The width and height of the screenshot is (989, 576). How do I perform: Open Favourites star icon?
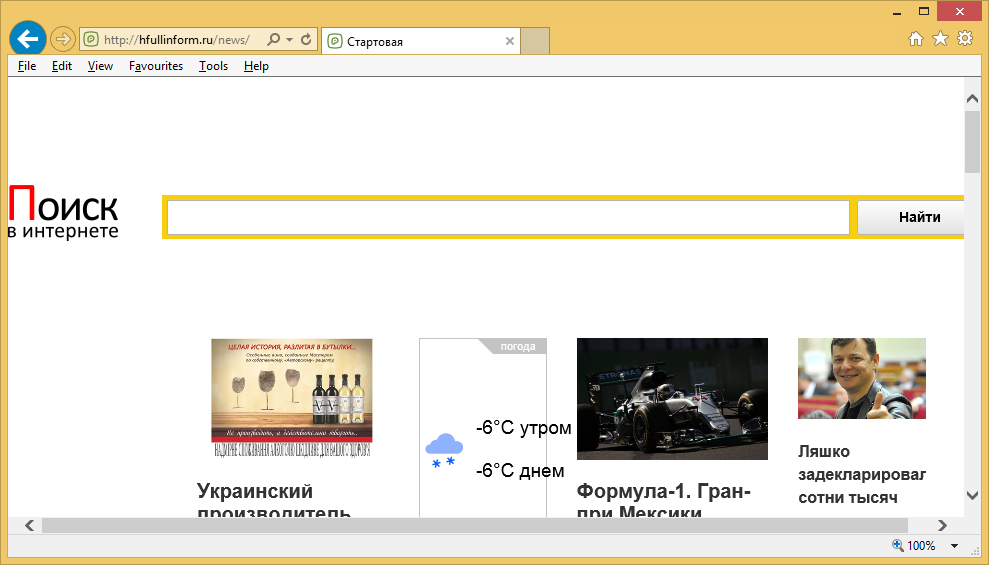point(940,39)
